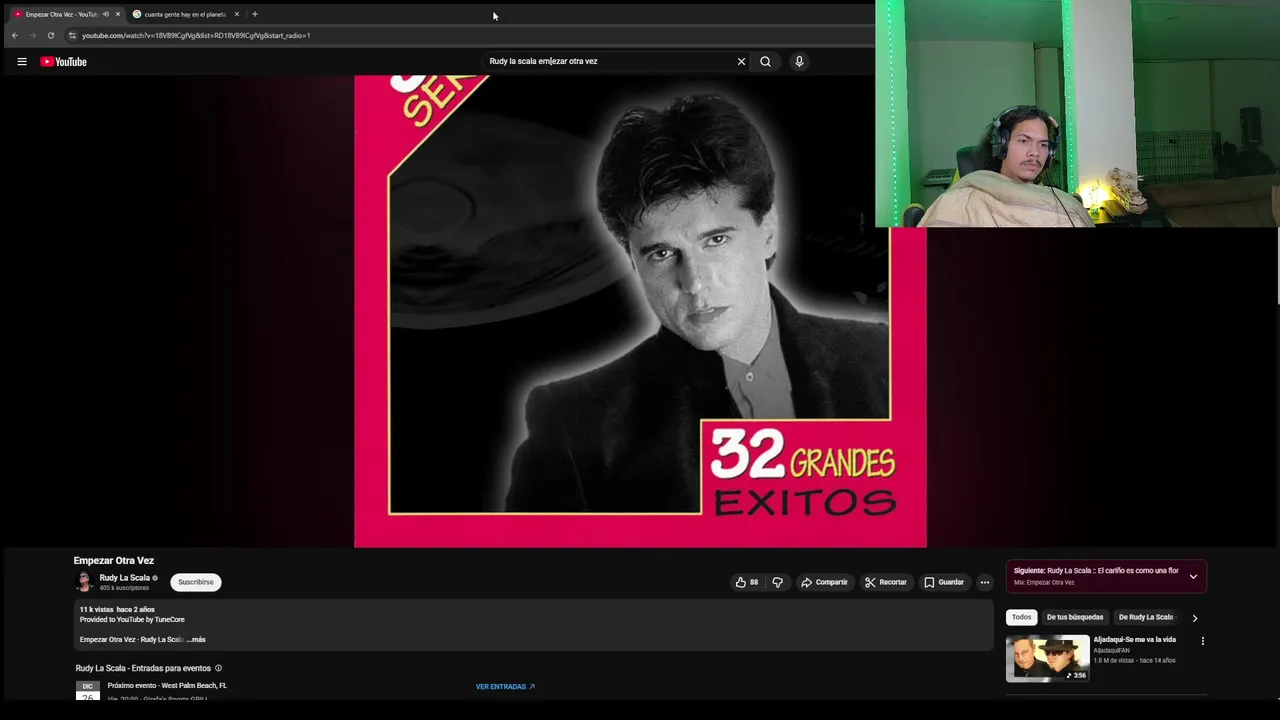Screen dimensions: 1280x720
Task: Open VER ENTRADAS tickets link
Action: [505, 687]
